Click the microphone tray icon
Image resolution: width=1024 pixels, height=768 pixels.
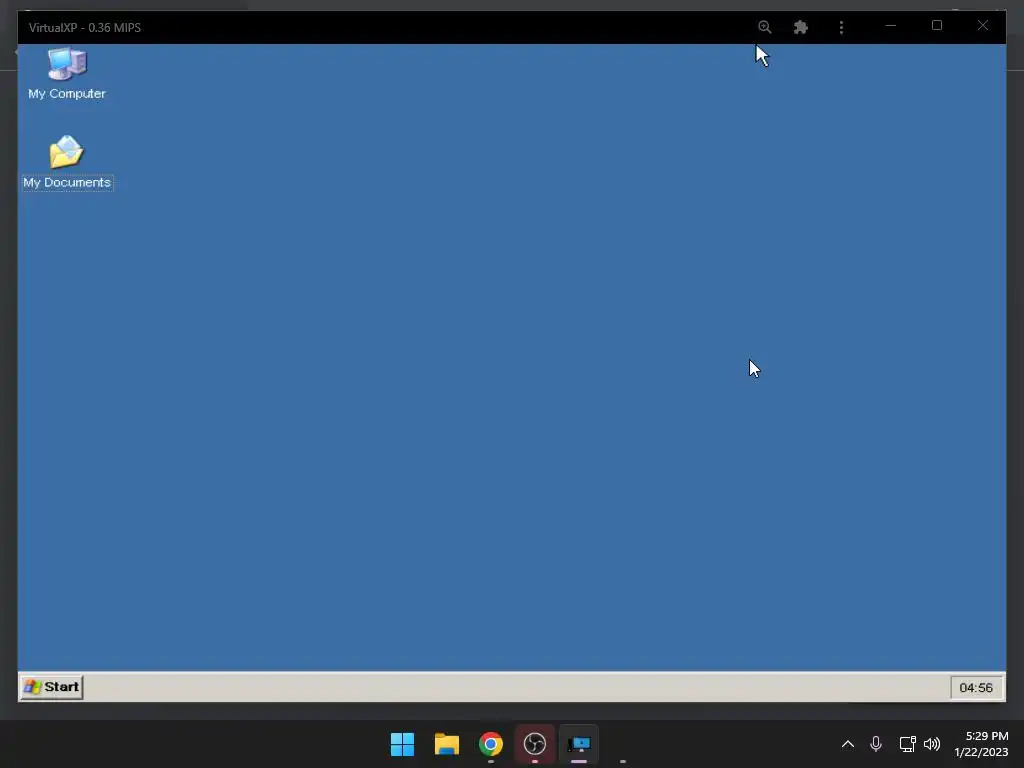(x=876, y=744)
